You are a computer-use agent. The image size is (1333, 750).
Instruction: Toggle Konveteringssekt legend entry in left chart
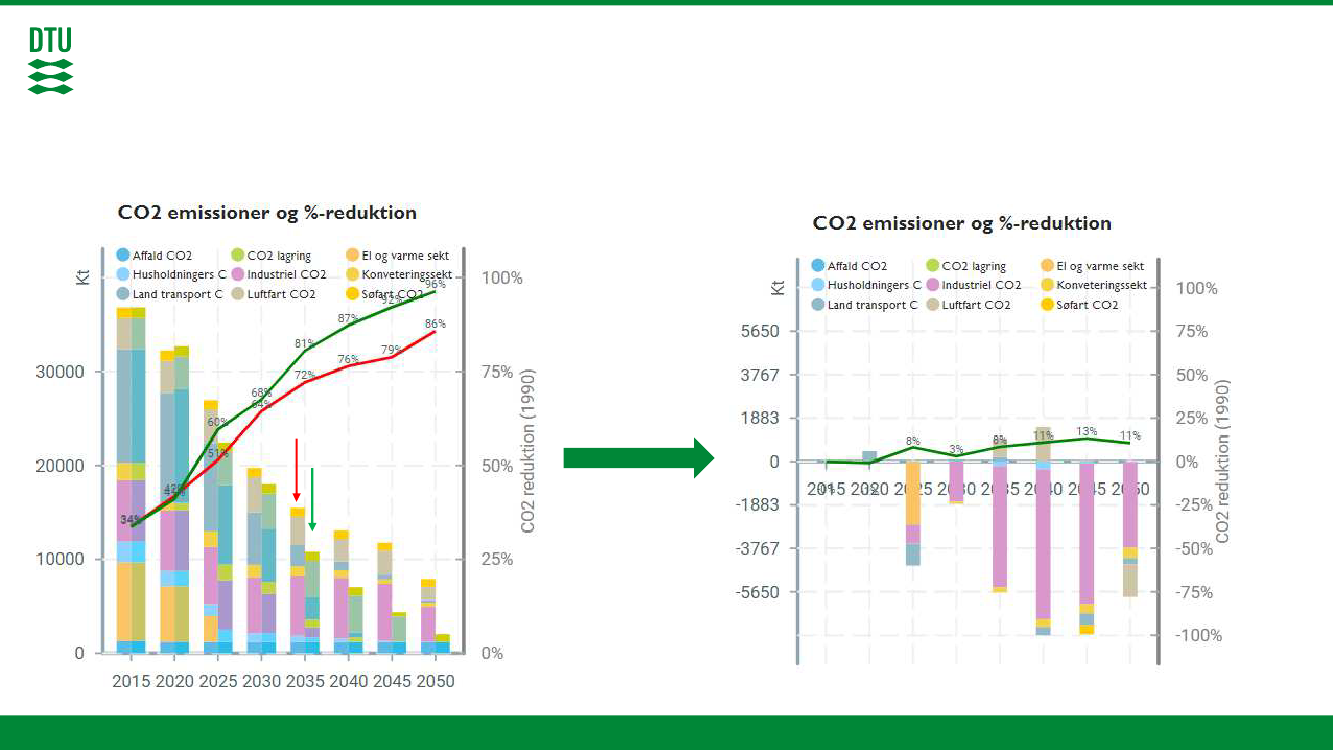pos(399,274)
